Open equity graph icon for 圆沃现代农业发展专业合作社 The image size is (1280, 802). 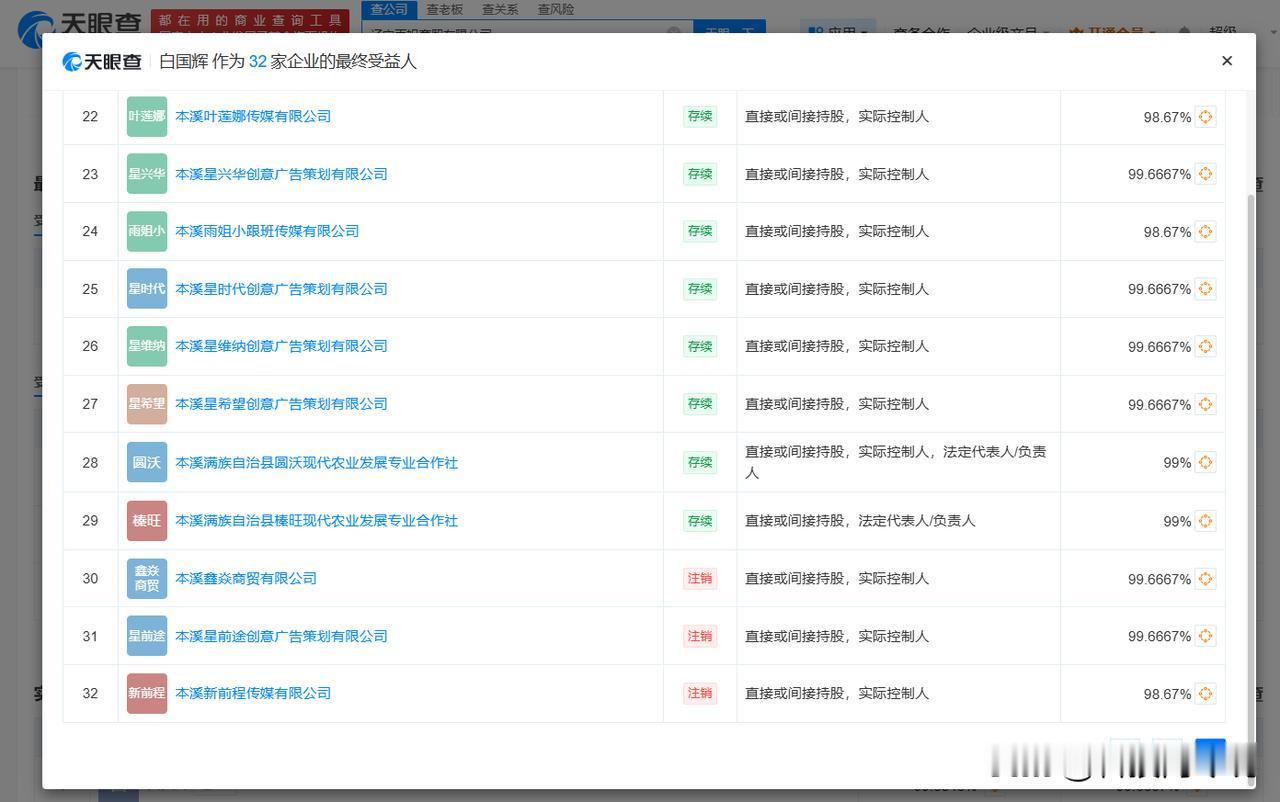tap(1205, 462)
